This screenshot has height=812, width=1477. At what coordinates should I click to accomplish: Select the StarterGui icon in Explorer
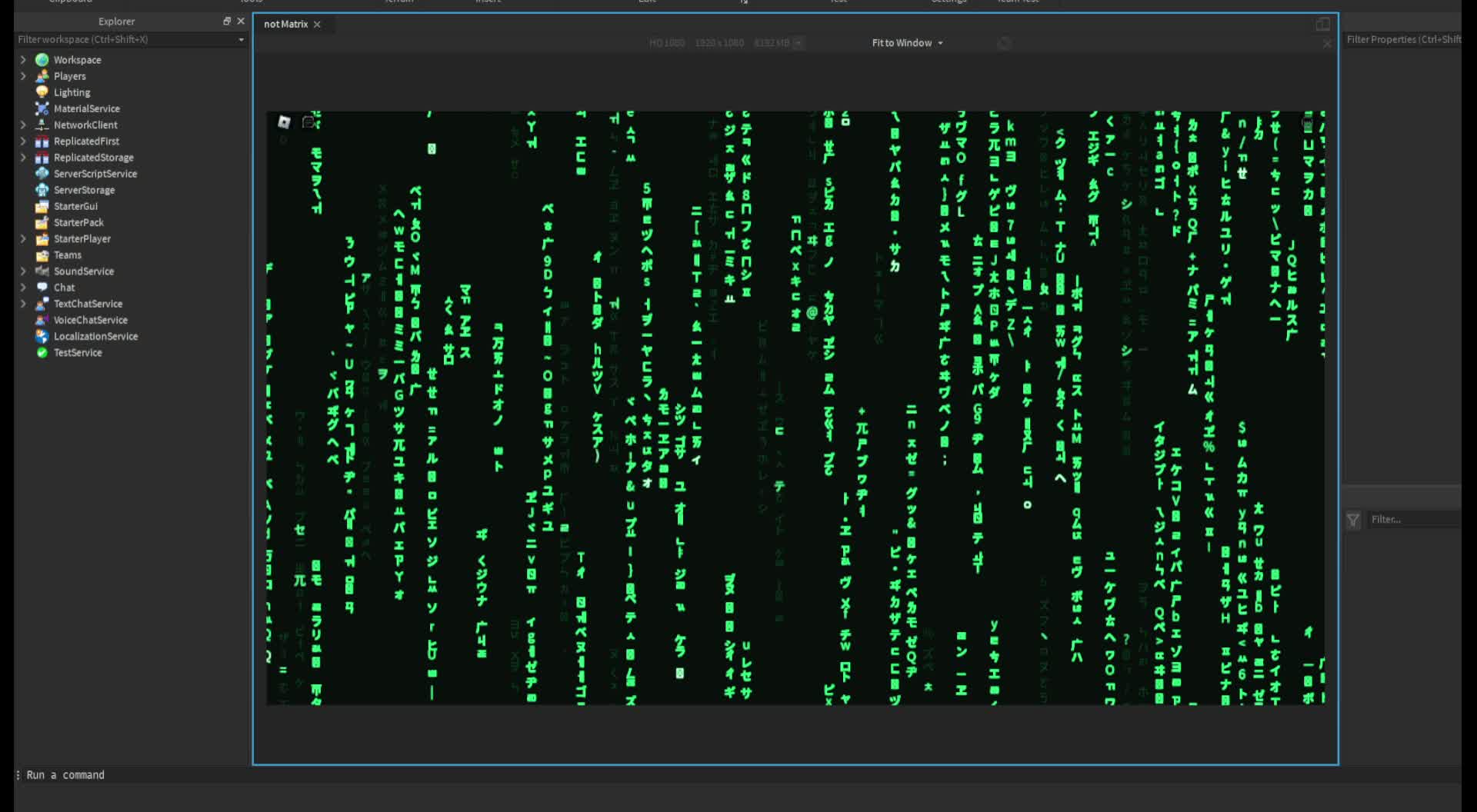[42, 206]
